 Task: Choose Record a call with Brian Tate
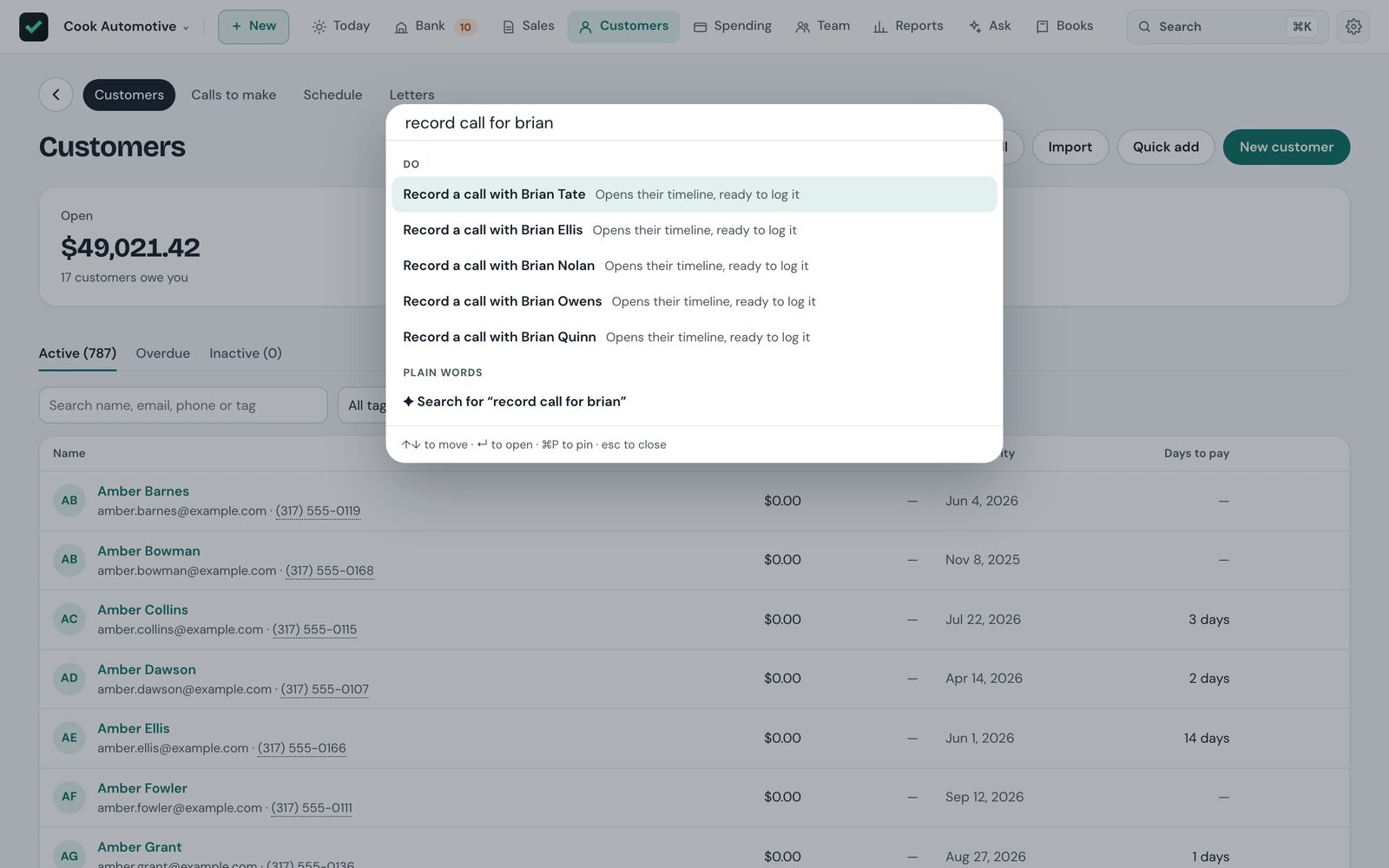(694, 194)
